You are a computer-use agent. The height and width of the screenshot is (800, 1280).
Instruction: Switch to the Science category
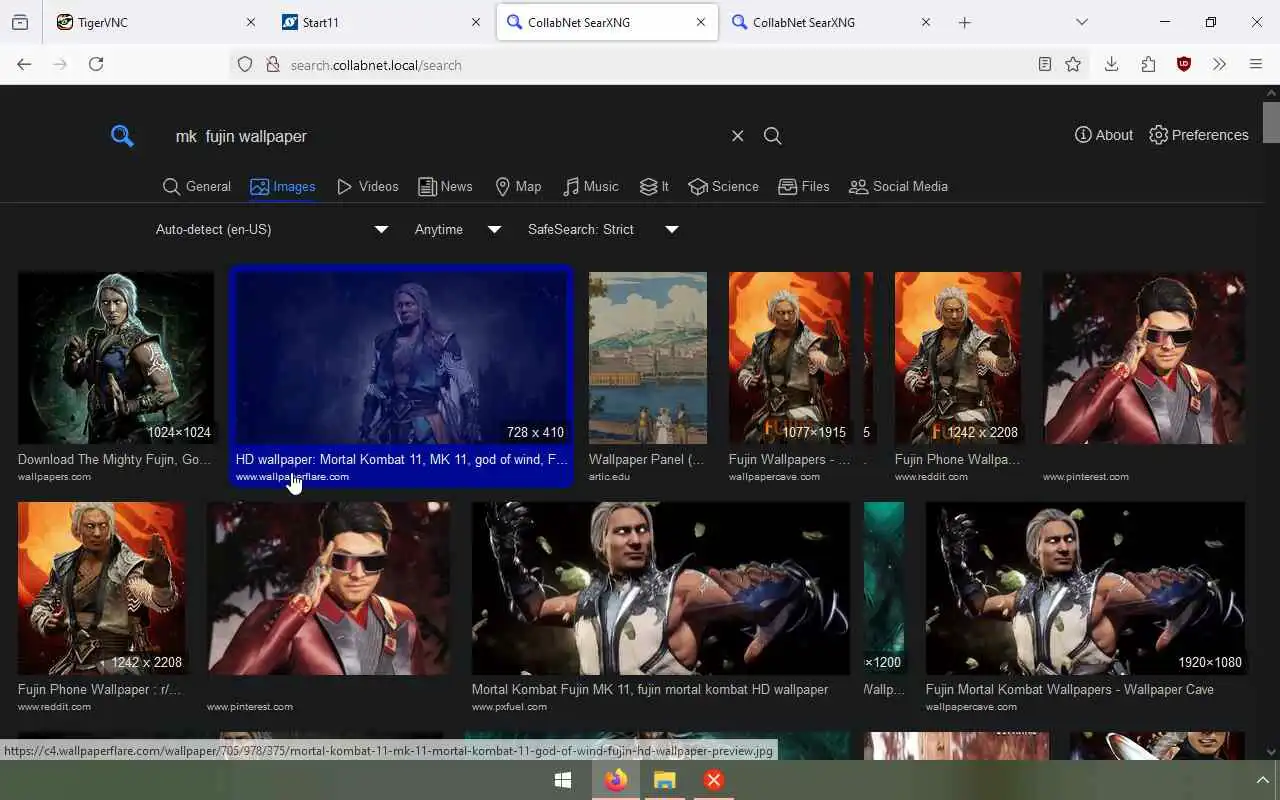(x=723, y=186)
